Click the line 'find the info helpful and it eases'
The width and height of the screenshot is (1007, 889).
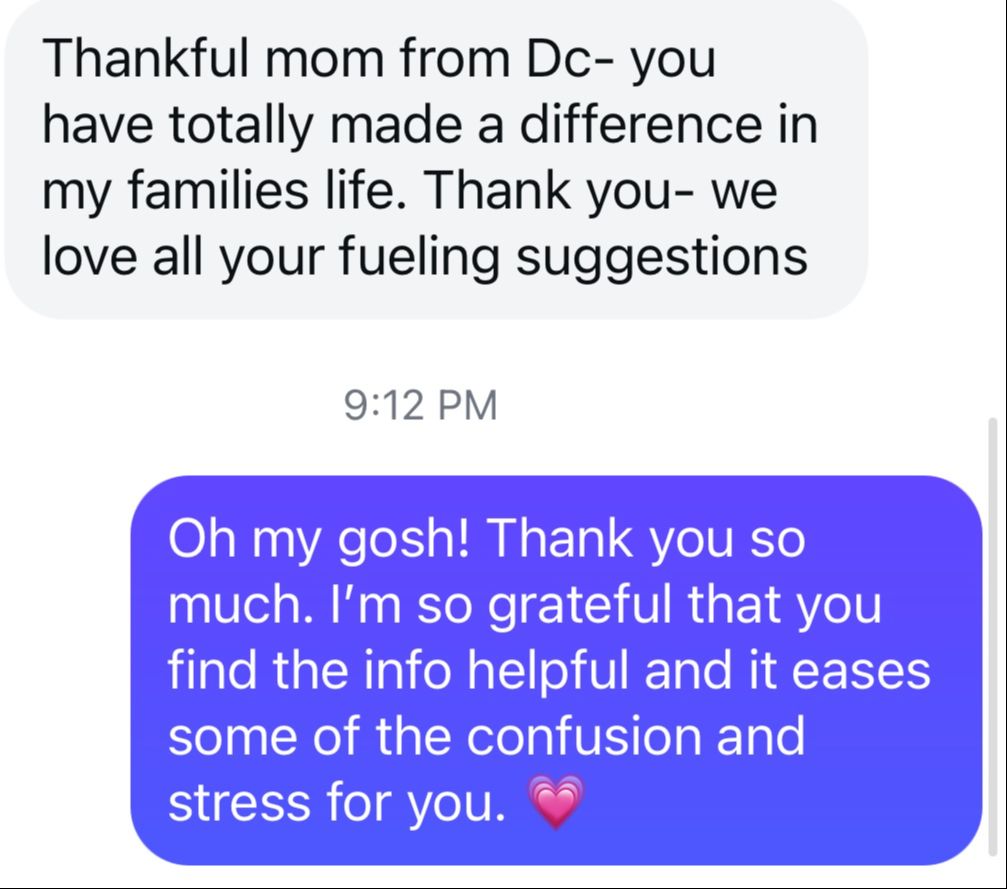tap(549, 671)
